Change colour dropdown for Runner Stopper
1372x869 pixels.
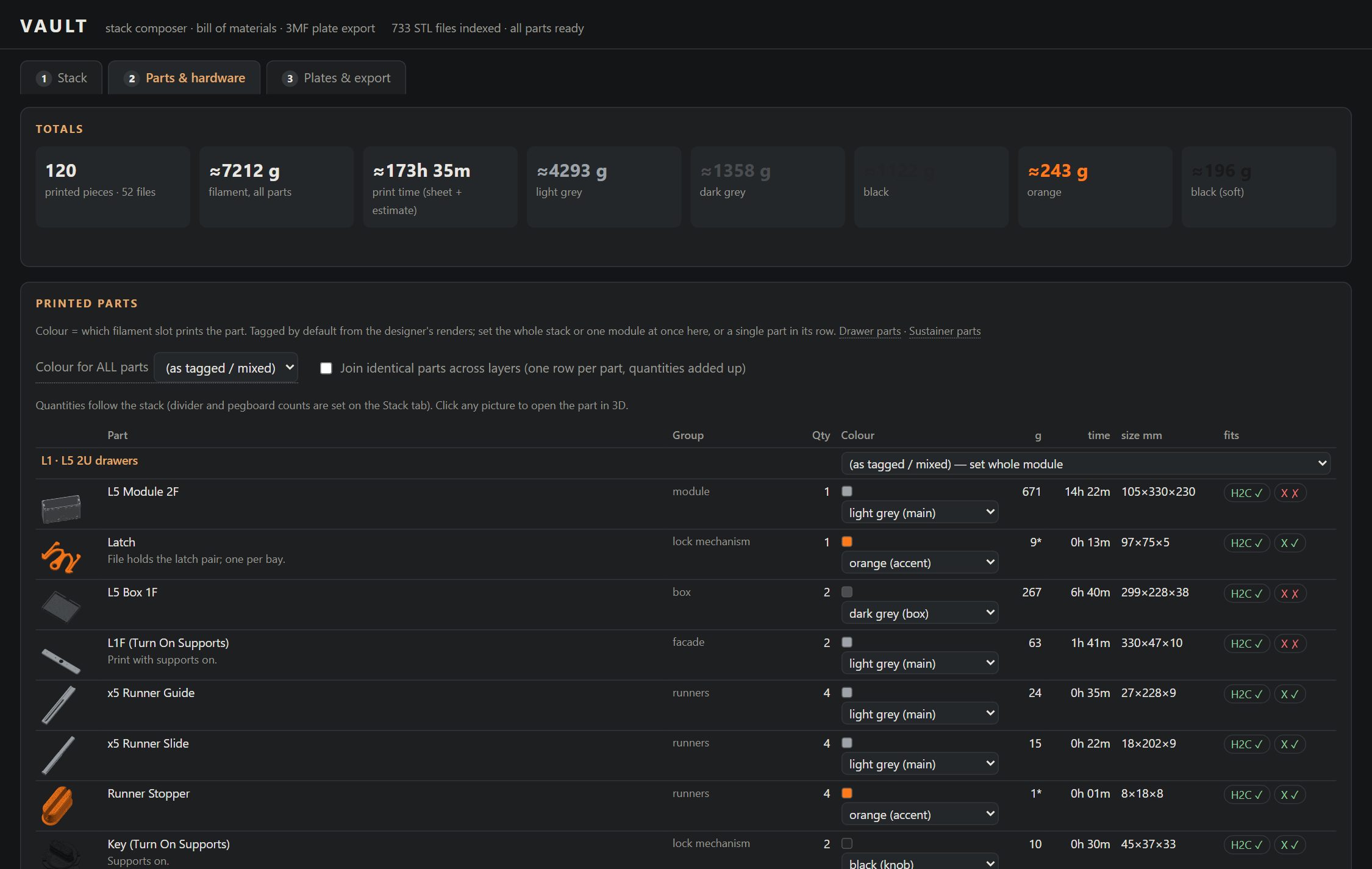click(x=920, y=815)
